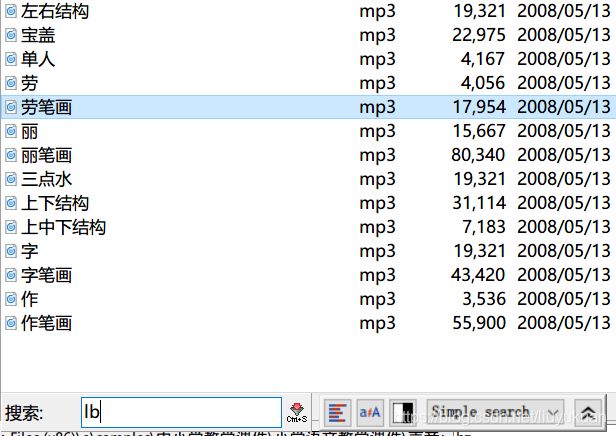Click size value 43,420 of 字笔画
This screenshot has height=436, width=616.
(478, 275)
